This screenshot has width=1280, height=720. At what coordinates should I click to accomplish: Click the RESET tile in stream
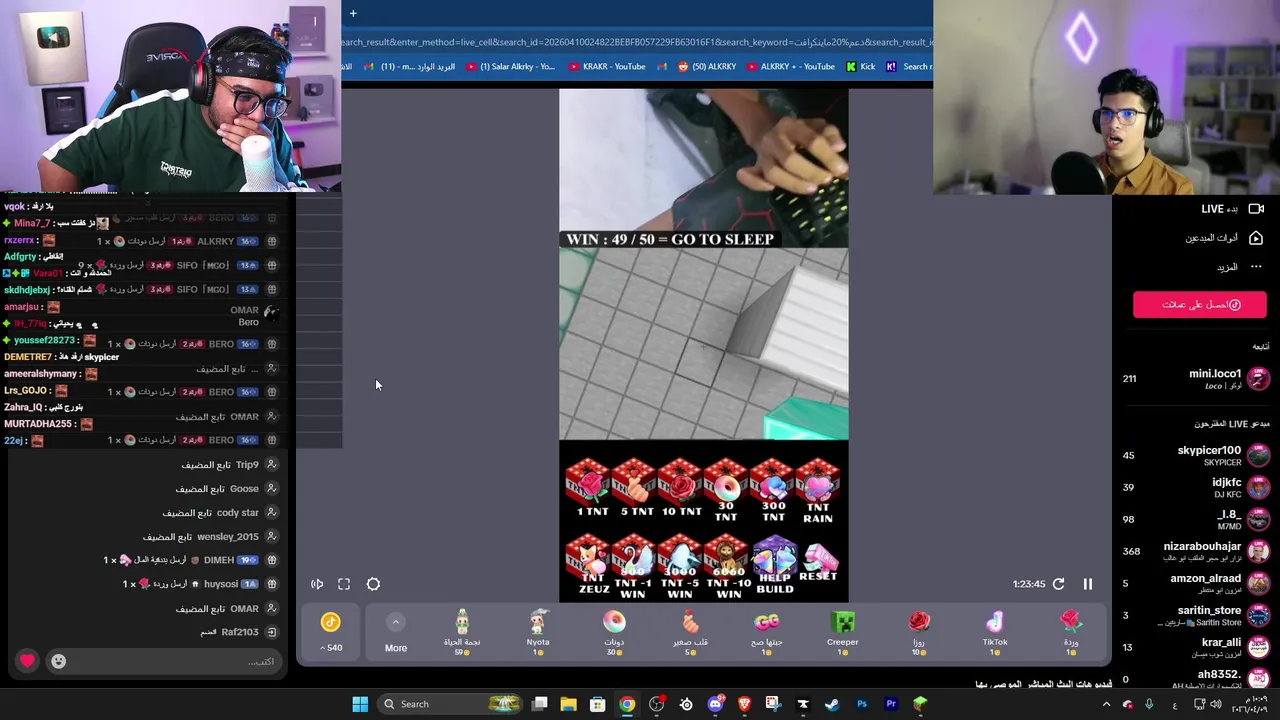(x=817, y=563)
